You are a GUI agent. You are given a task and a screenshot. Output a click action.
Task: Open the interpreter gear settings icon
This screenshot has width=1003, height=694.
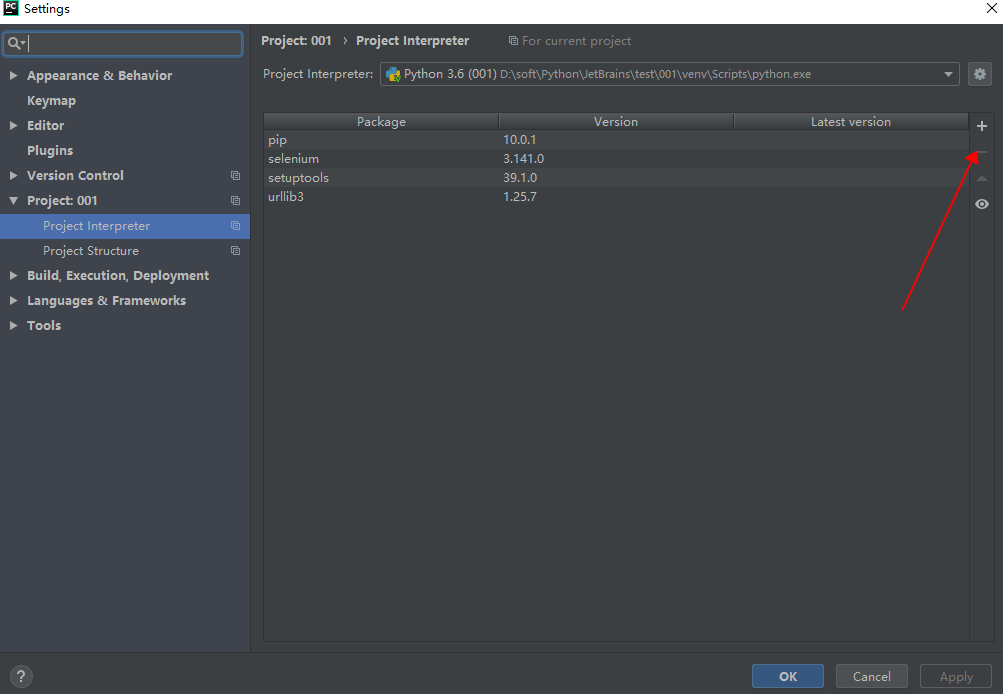pyautogui.click(x=980, y=74)
